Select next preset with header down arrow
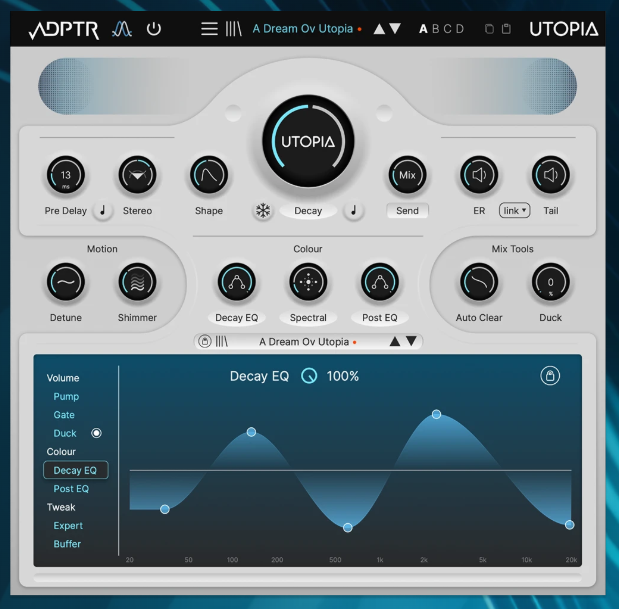The image size is (619, 609). [x=395, y=29]
